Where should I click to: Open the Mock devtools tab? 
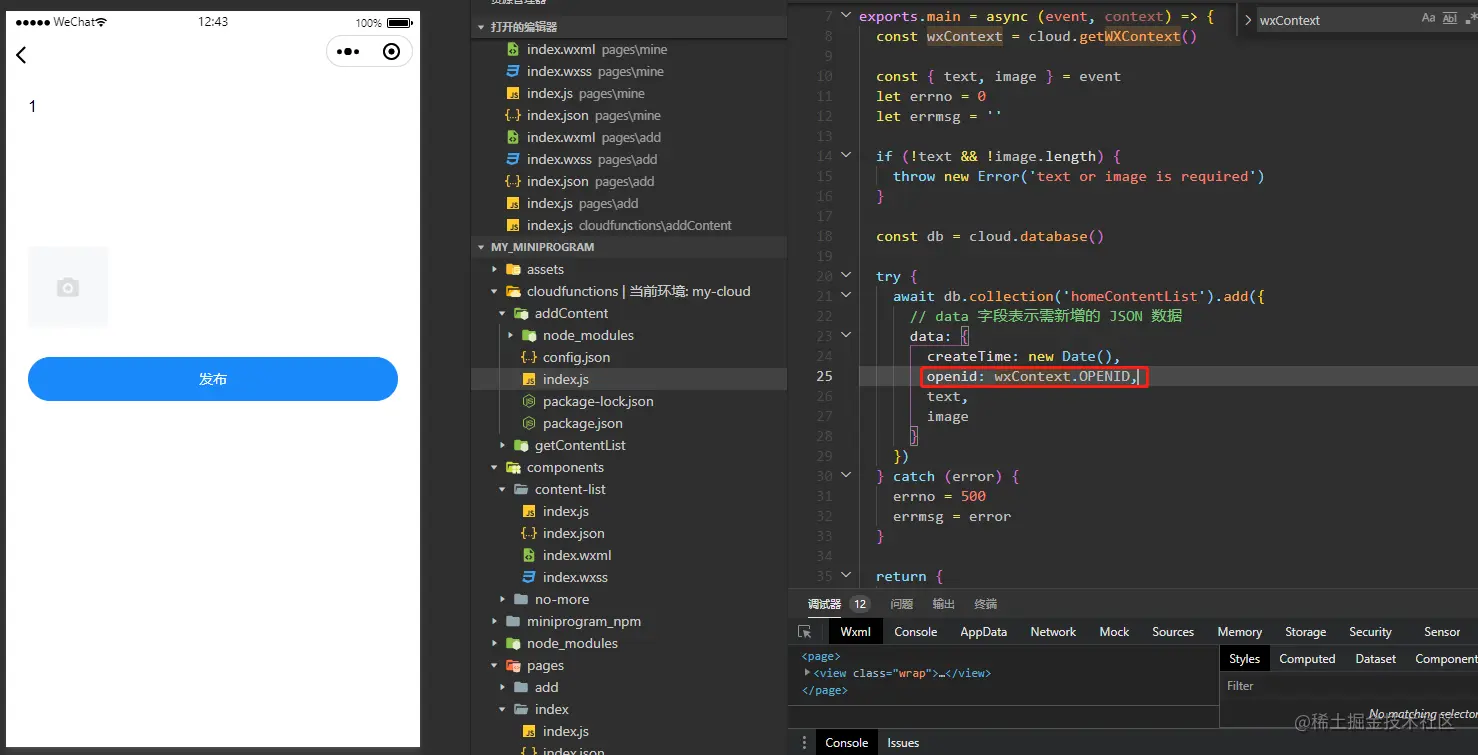point(1114,632)
